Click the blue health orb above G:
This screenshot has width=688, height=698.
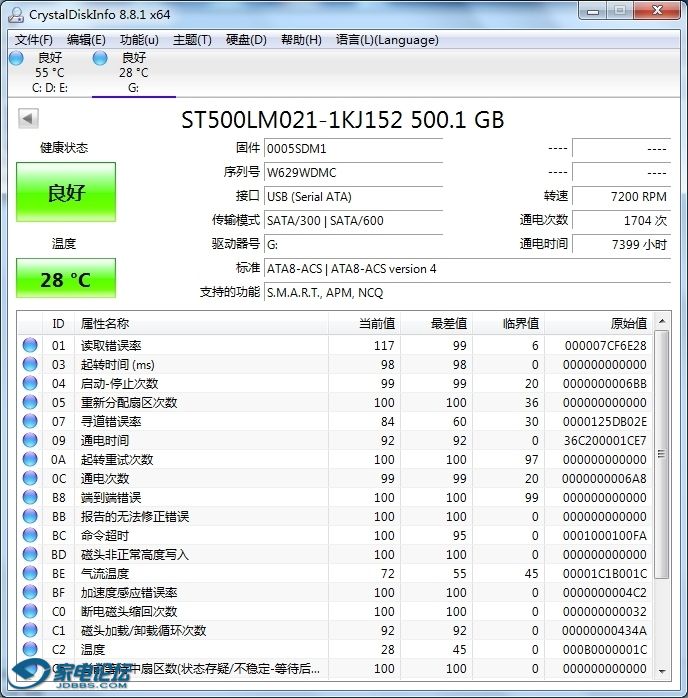click(x=100, y=58)
